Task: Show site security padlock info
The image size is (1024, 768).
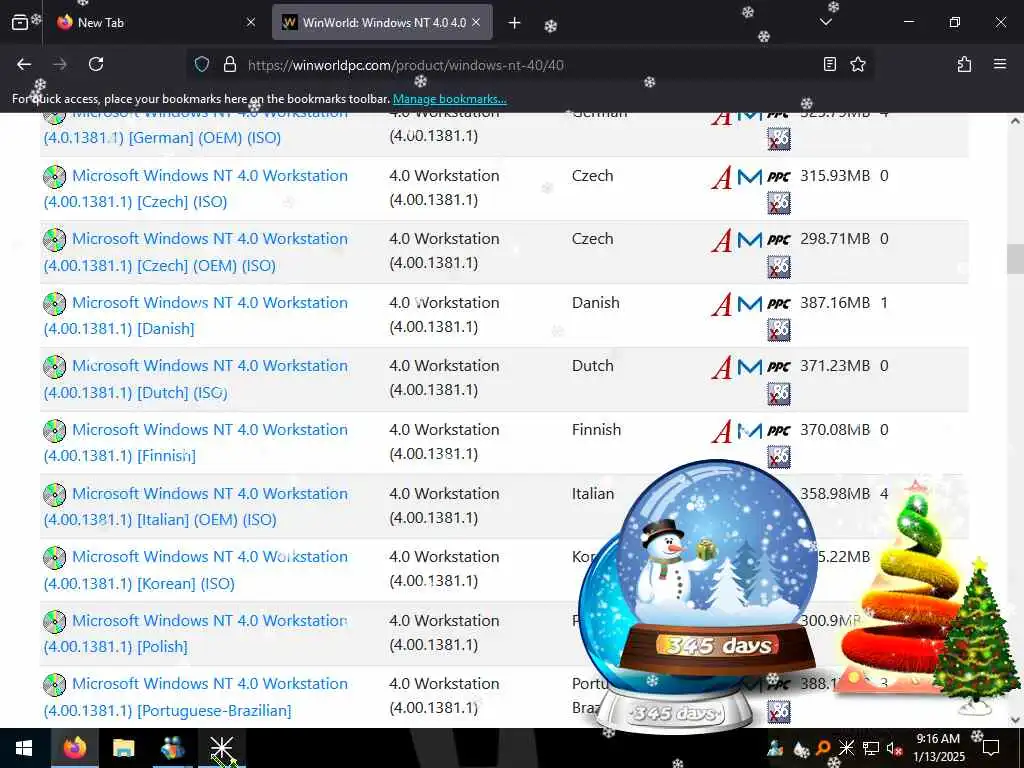Action: coord(230,64)
